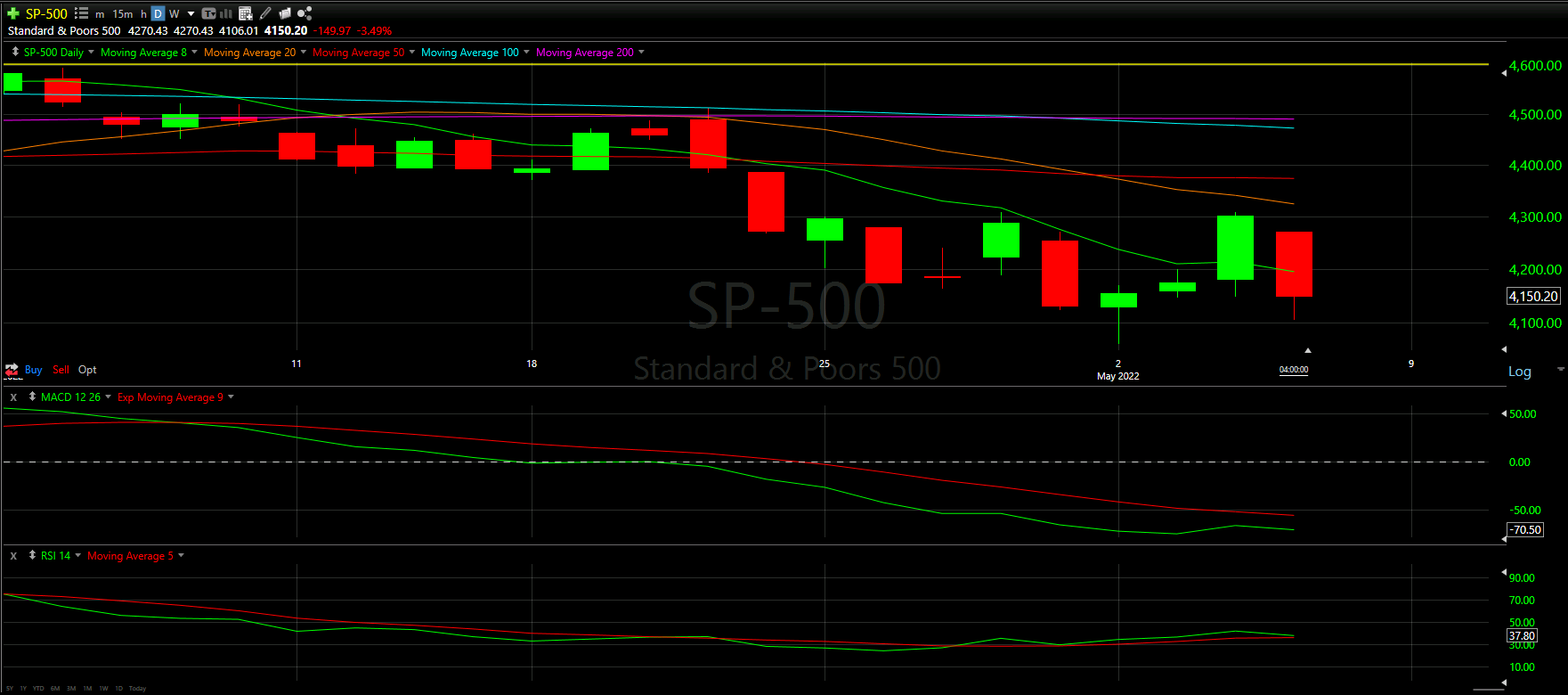Click the May 2022 date label

pos(1118,376)
